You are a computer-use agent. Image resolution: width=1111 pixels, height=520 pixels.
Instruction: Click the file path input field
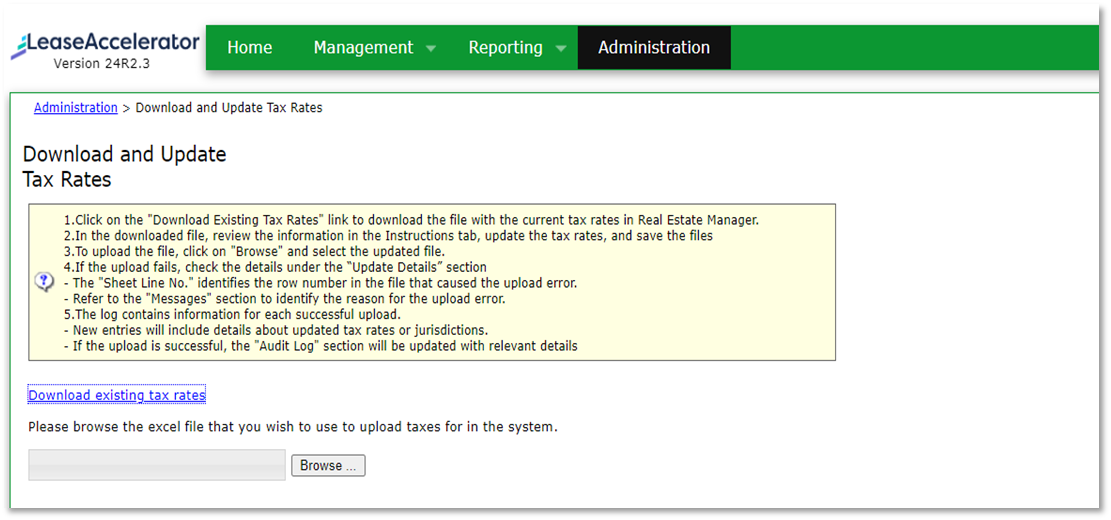click(157, 465)
